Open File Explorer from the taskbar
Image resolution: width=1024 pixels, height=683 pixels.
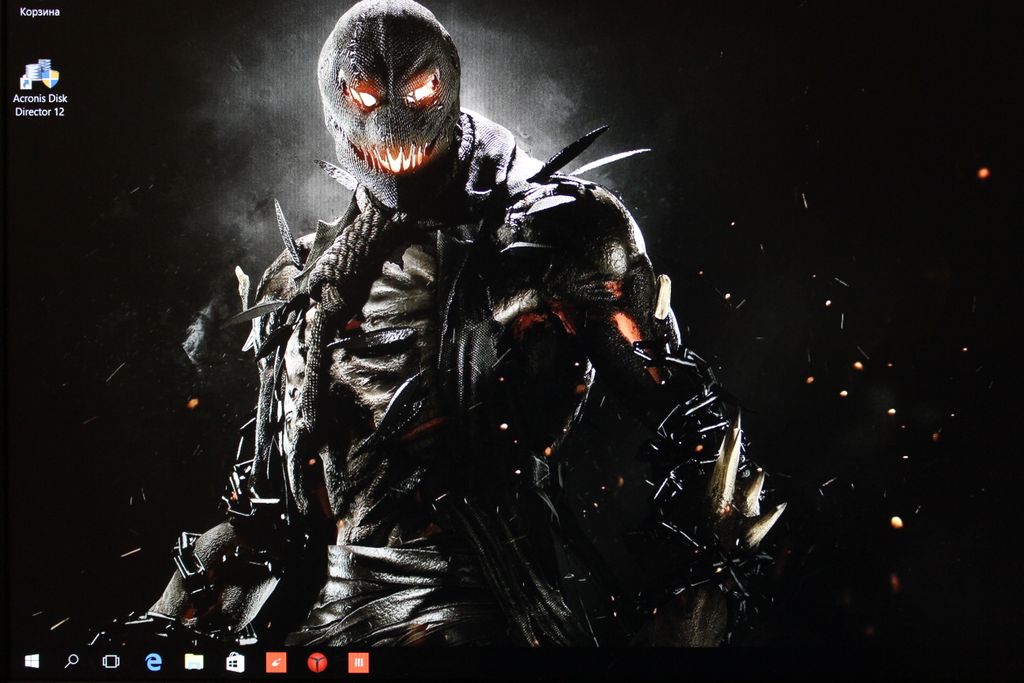(x=194, y=662)
